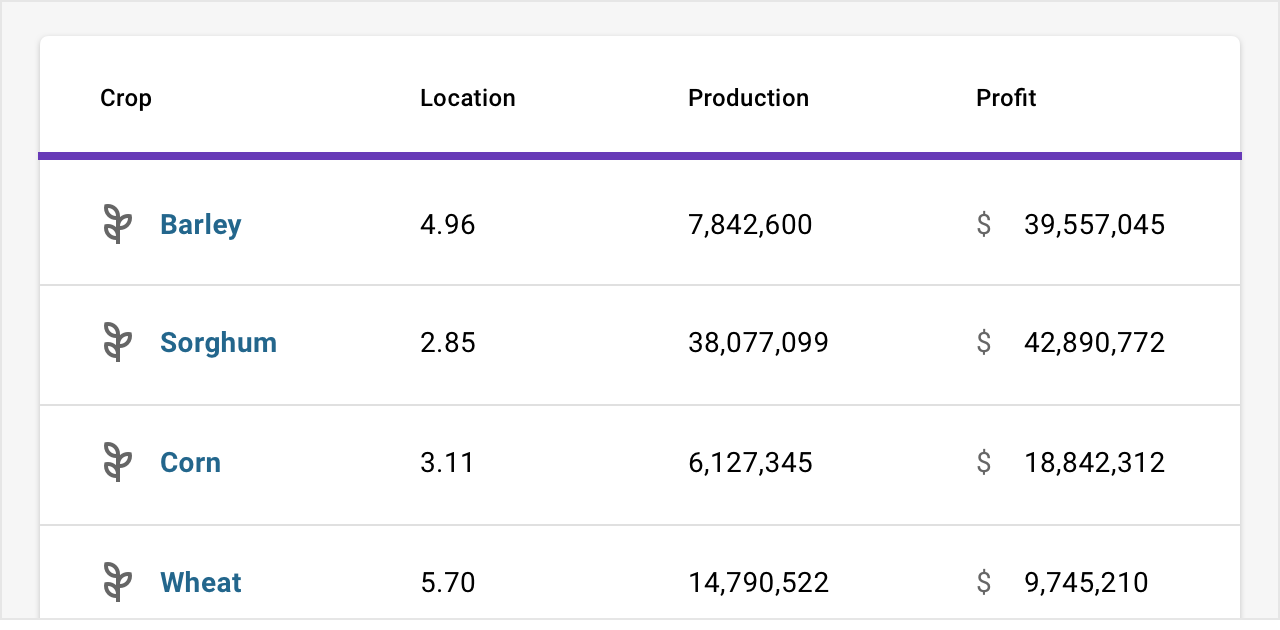Sort by the Location column header

pyautogui.click(x=467, y=98)
